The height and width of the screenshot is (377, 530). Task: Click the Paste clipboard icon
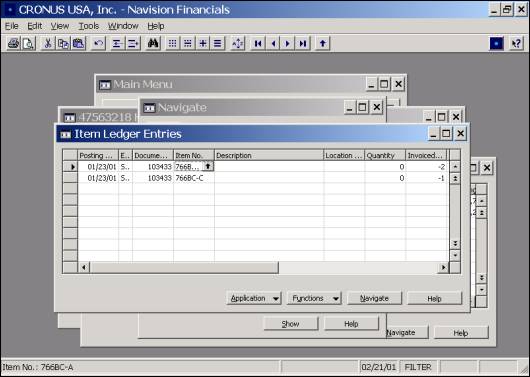click(x=78, y=43)
